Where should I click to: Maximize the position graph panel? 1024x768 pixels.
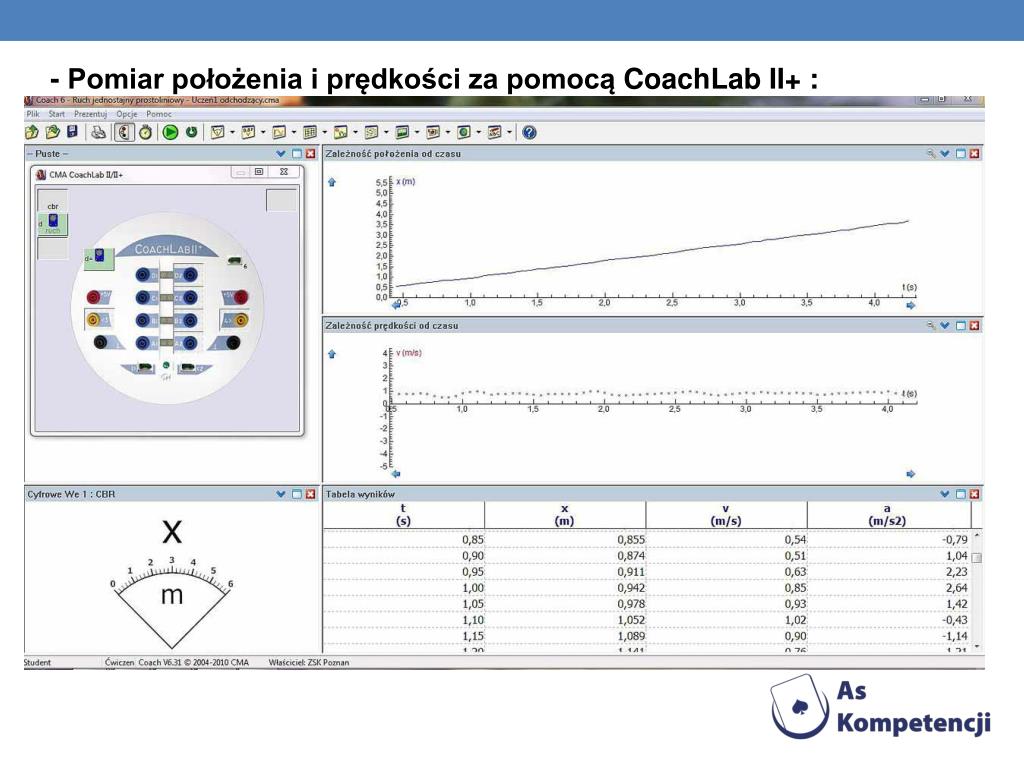coord(961,154)
